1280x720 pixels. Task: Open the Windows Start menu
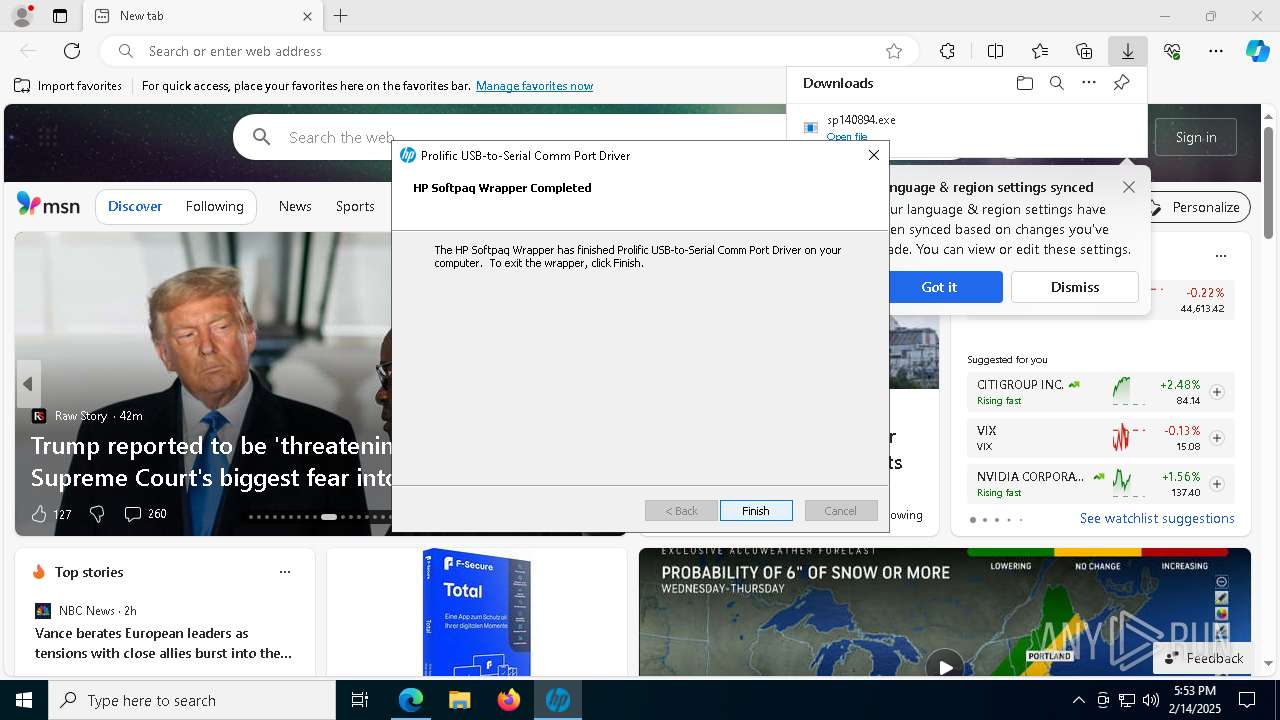coord(24,700)
